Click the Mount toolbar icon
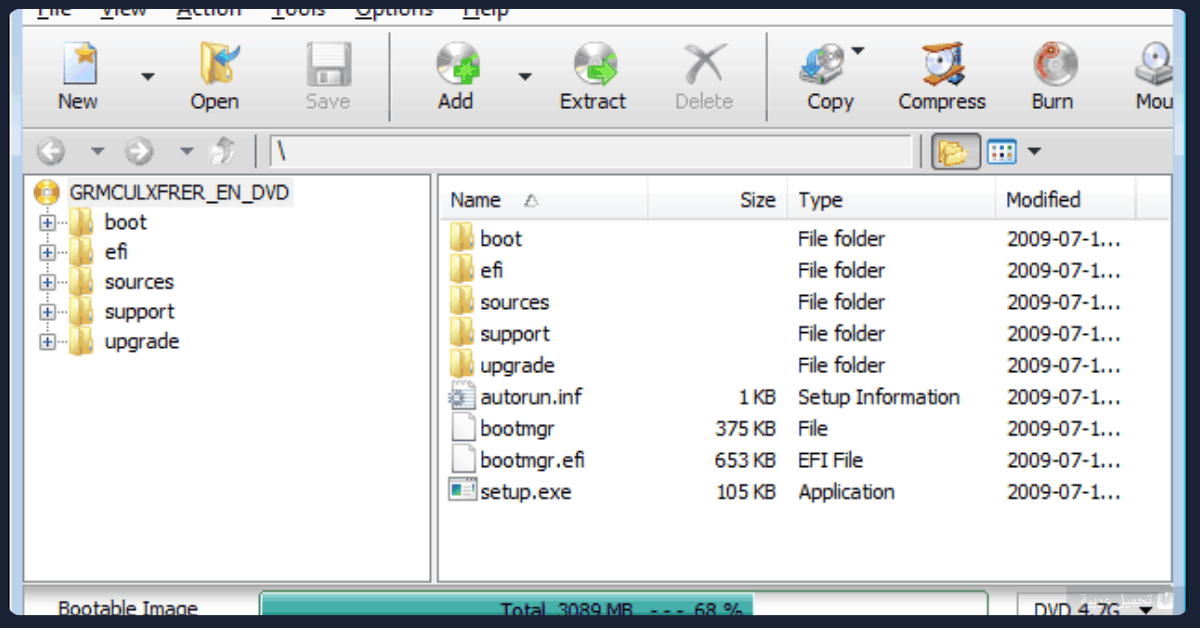Viewport: 1200px width, 628px height. coord(1154,64)
